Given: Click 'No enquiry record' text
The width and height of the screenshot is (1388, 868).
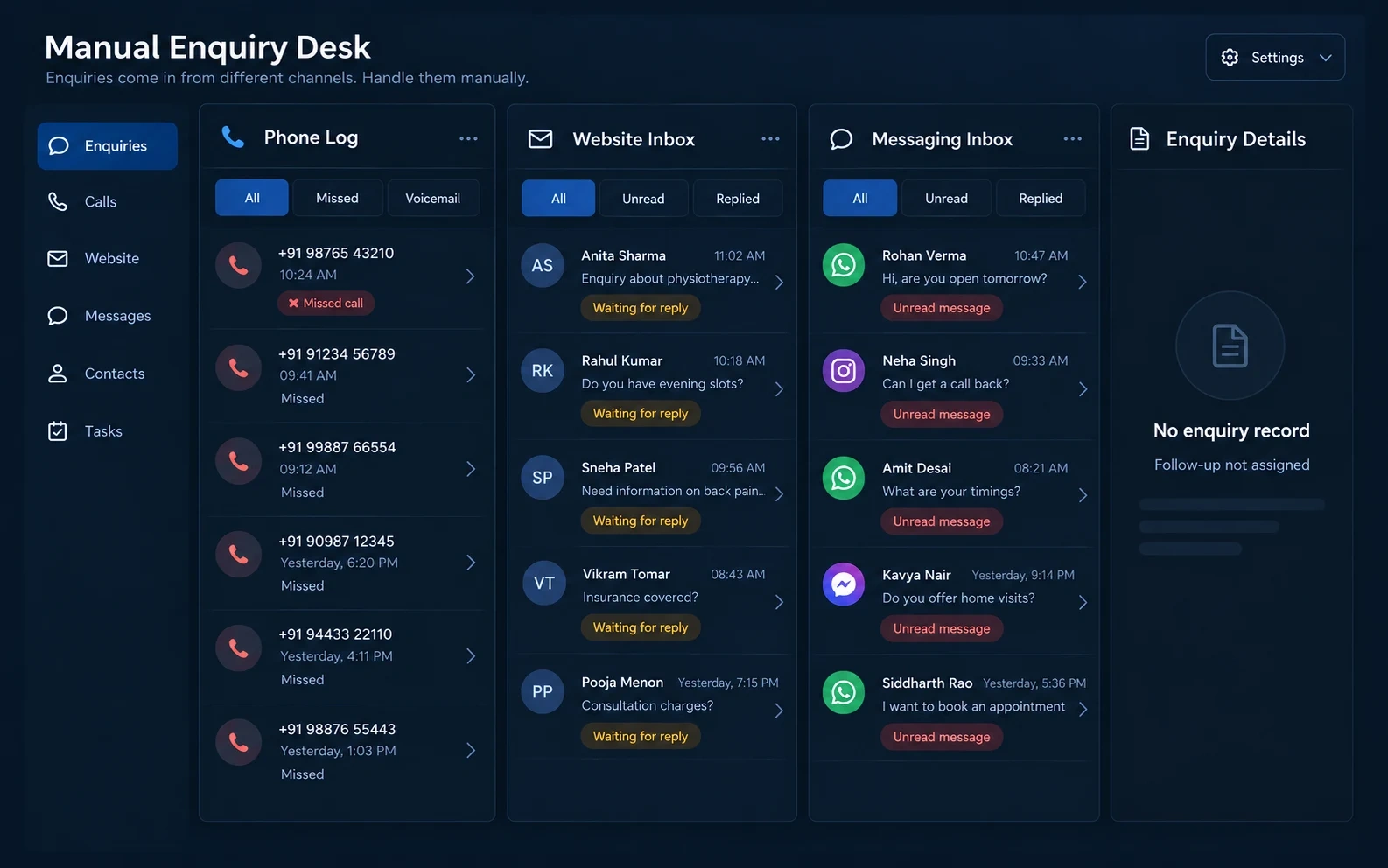Looking at the screenshot, I should point(1231,430).
